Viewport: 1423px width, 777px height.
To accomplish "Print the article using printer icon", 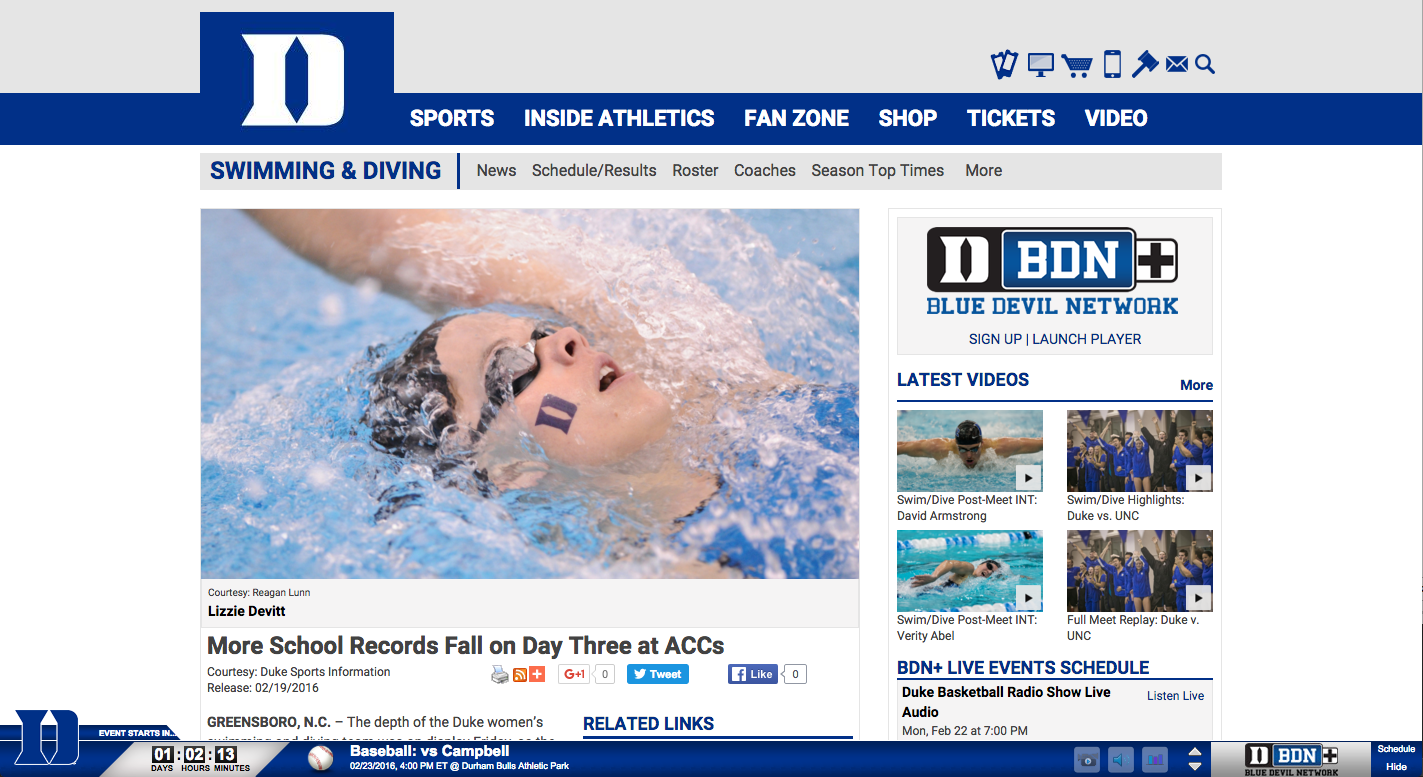I will click(x=500, y=674).
